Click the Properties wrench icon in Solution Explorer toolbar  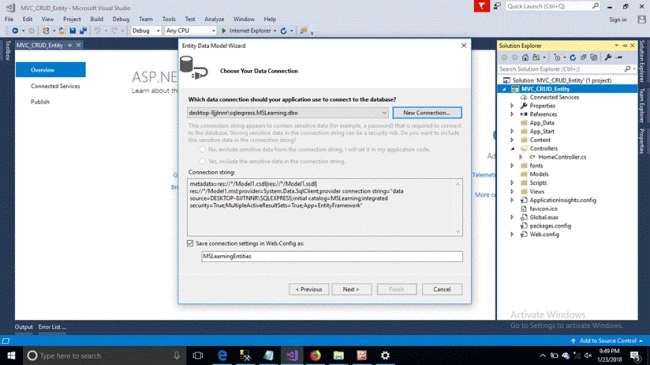click(608, 58)
